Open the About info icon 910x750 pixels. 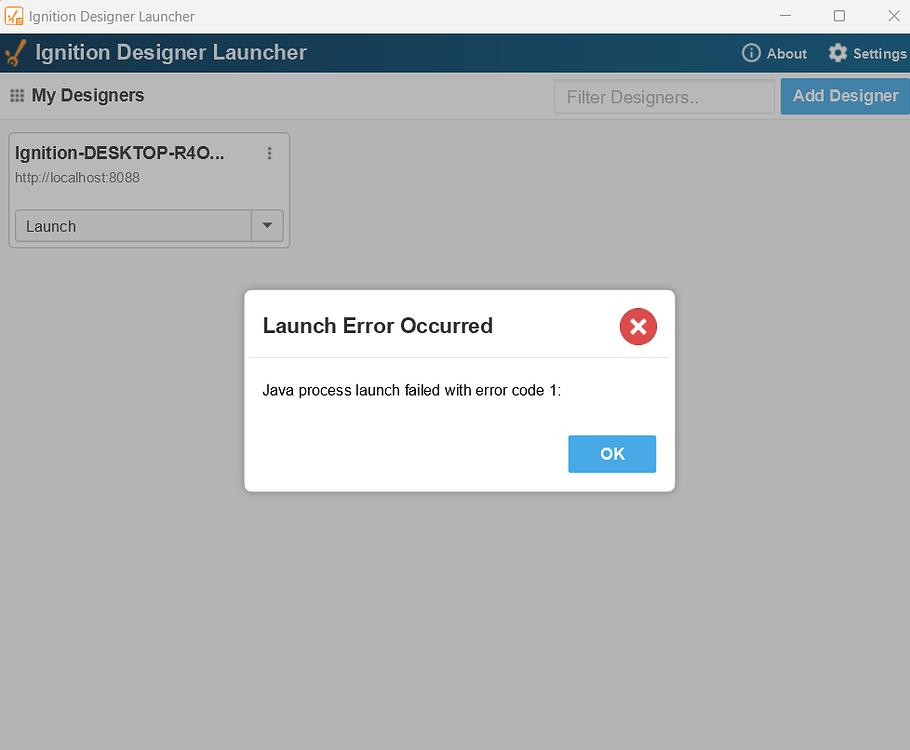pyautogui.click(x=750, y=53)
